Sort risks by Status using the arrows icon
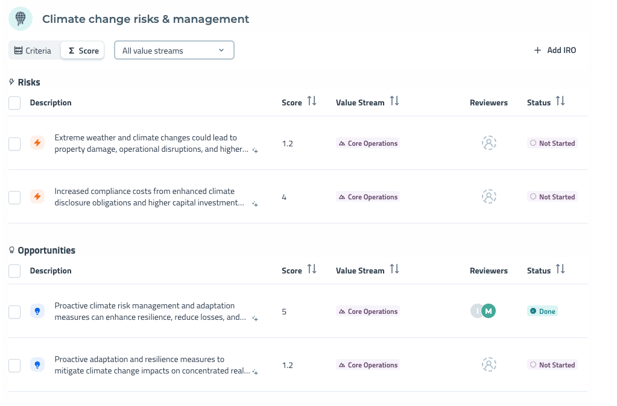 560,102
